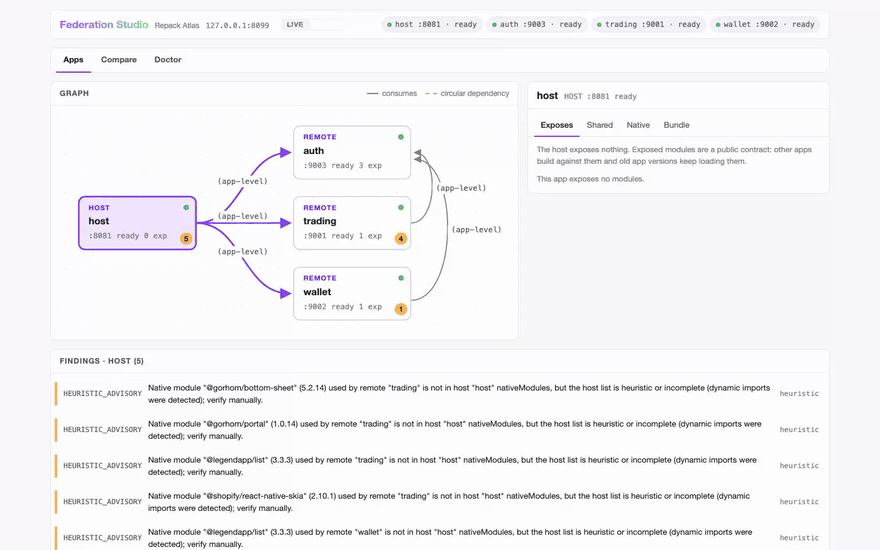Image resolution: width=880 pixels, height=550 pixels.
Task: Click the orange 5 badge on host node
Action: pyautogui.click(x=186, y=239)
